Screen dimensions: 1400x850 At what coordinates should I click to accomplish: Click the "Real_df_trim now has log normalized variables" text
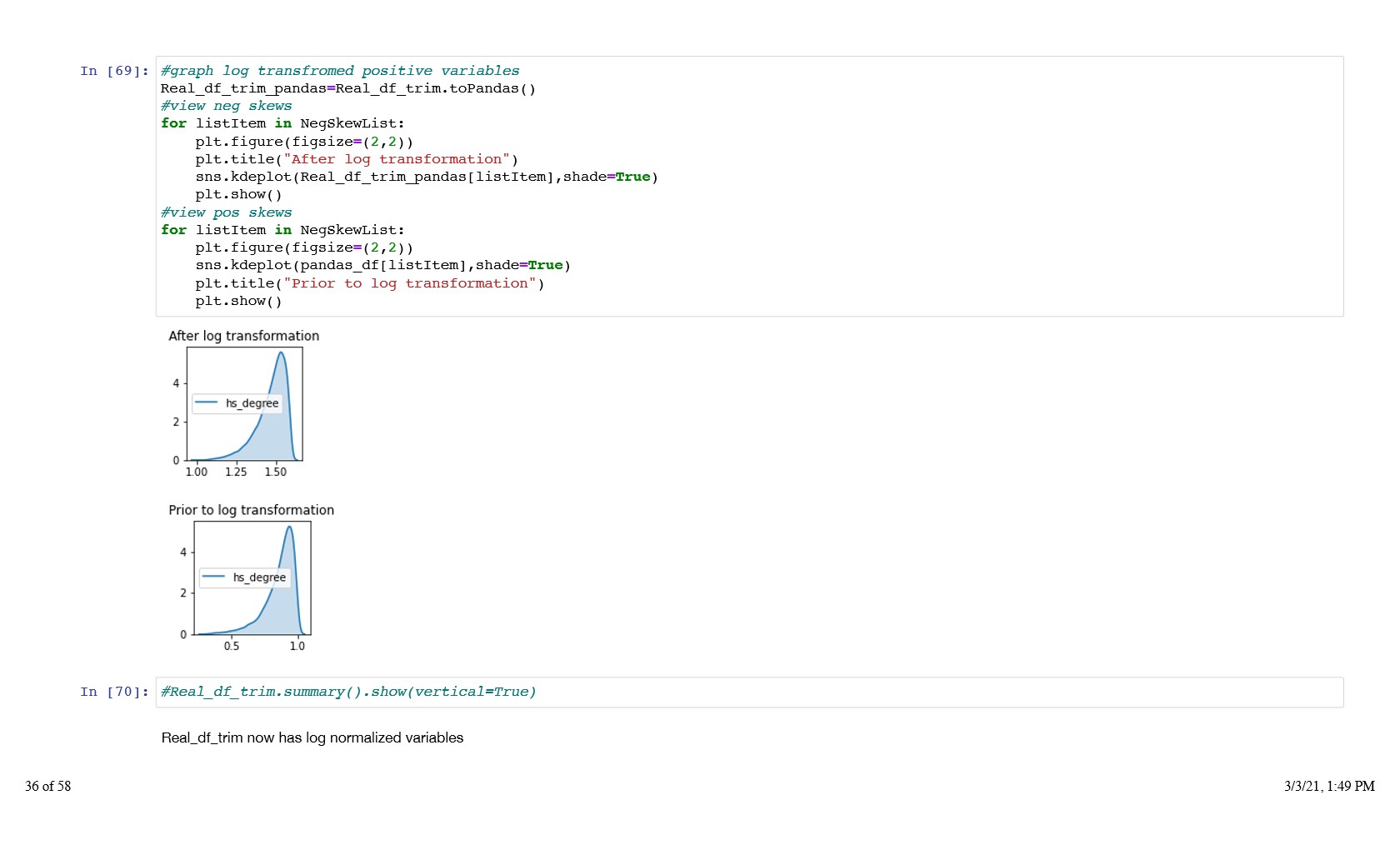[312, 738]
